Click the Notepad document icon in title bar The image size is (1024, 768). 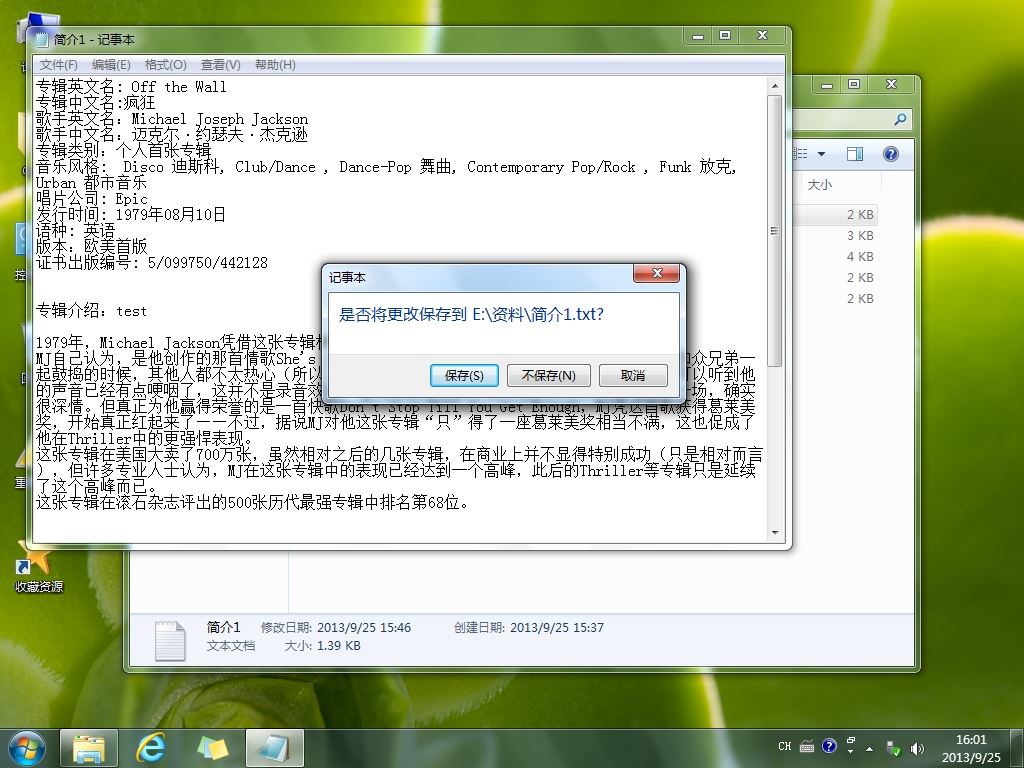tap(42, 40)
